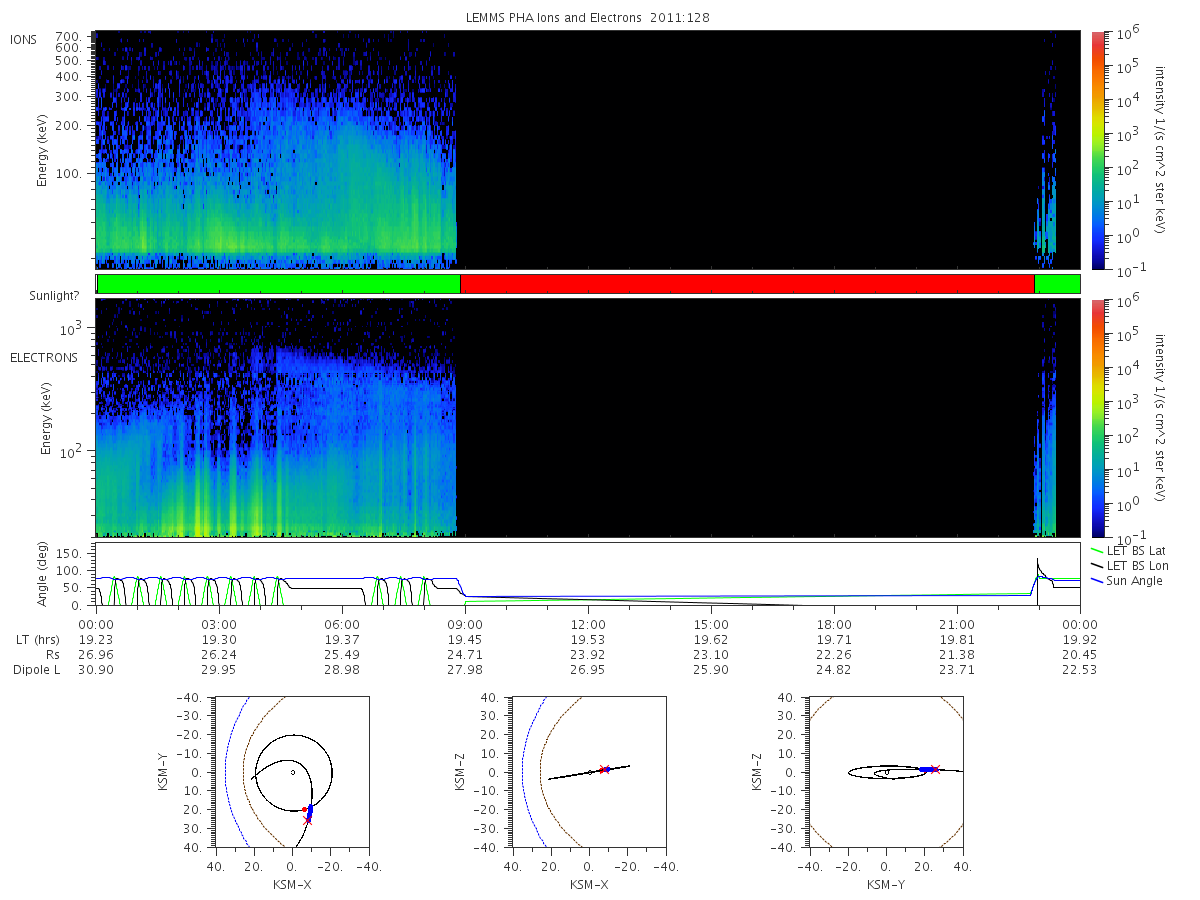Click the IONS panel label
This screenshot has height=900, width=1200.
(x=24, y=39)
